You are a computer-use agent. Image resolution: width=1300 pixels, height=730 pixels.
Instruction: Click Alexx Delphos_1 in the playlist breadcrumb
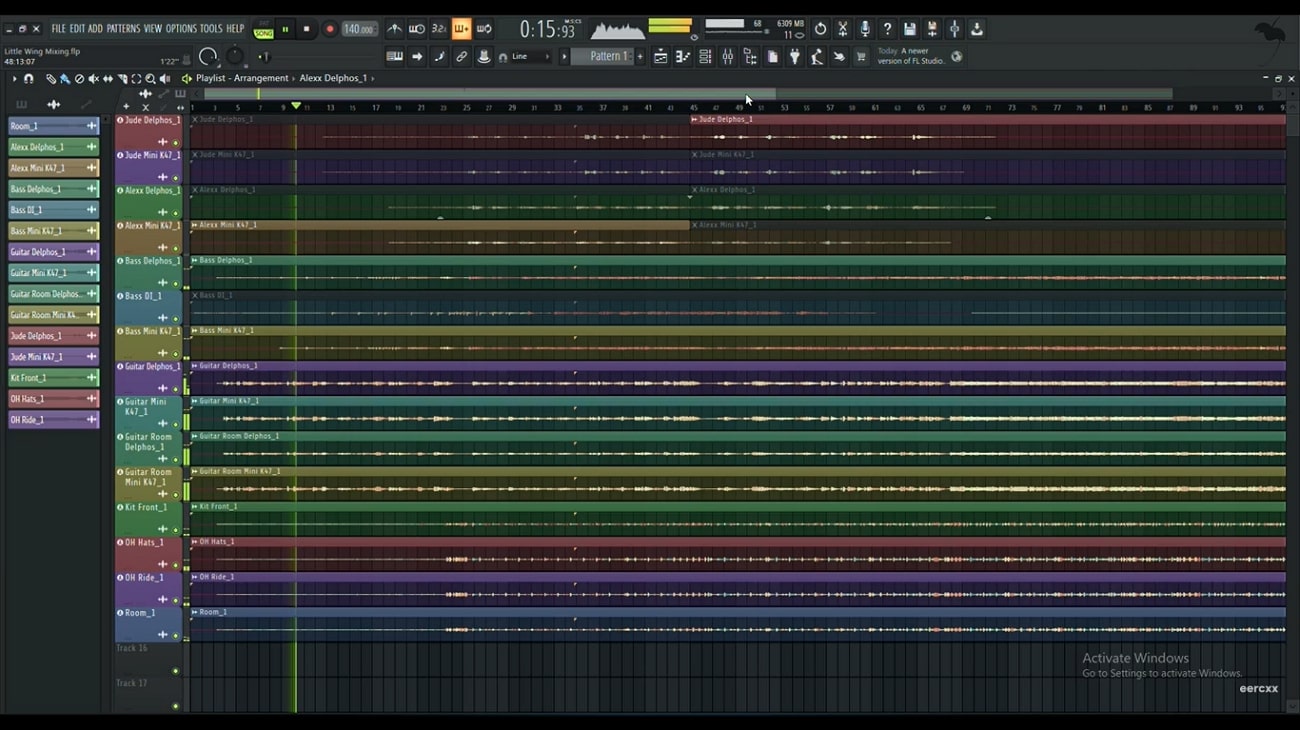click(x=333, y=78)
